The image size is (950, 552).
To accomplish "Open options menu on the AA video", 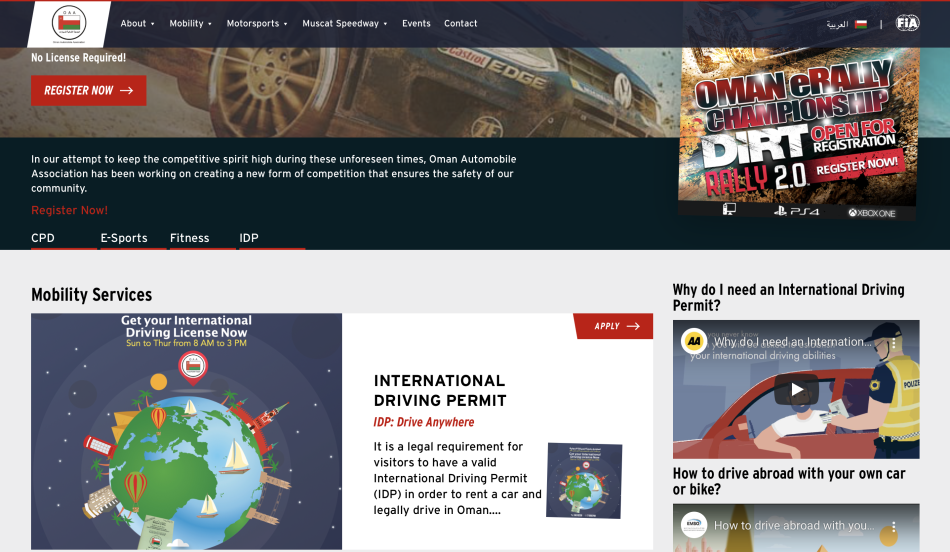I will coord(894,342).
